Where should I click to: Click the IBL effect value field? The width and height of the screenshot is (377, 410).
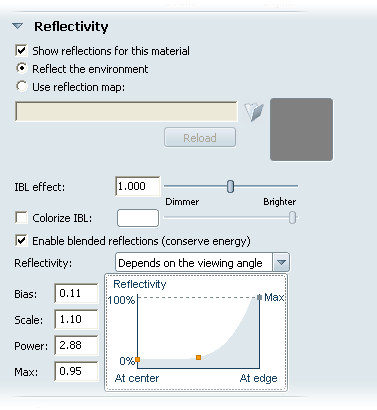138,186
